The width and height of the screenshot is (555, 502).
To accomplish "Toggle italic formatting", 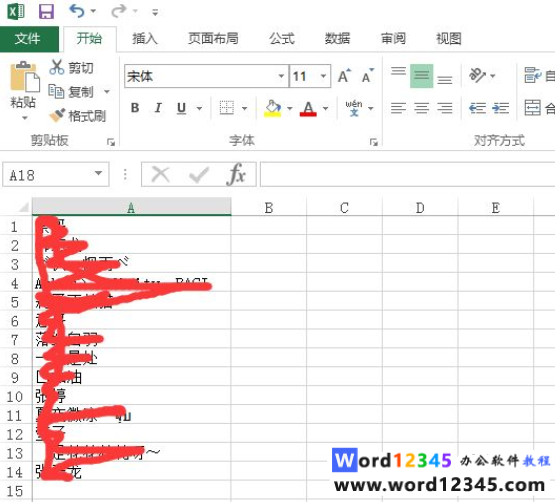I will pyautogui.click(x=158, y=108).
